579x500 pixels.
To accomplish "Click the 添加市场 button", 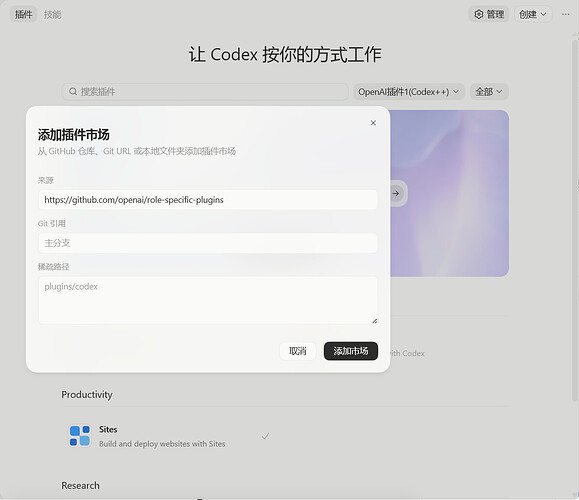I will pyautogui.click(x=351, y=351).
